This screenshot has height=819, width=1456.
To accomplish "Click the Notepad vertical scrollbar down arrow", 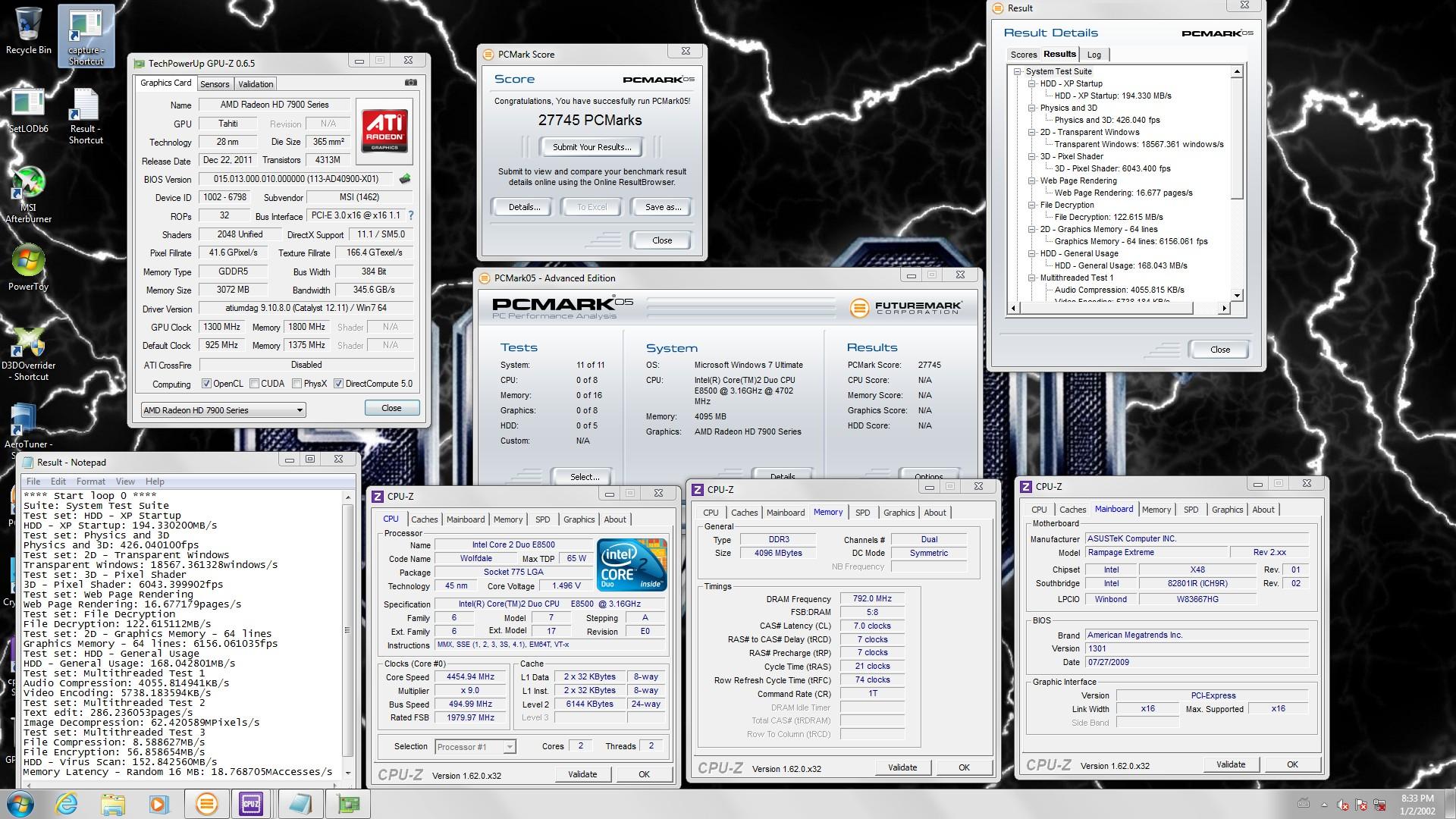I will pos(348,773).
